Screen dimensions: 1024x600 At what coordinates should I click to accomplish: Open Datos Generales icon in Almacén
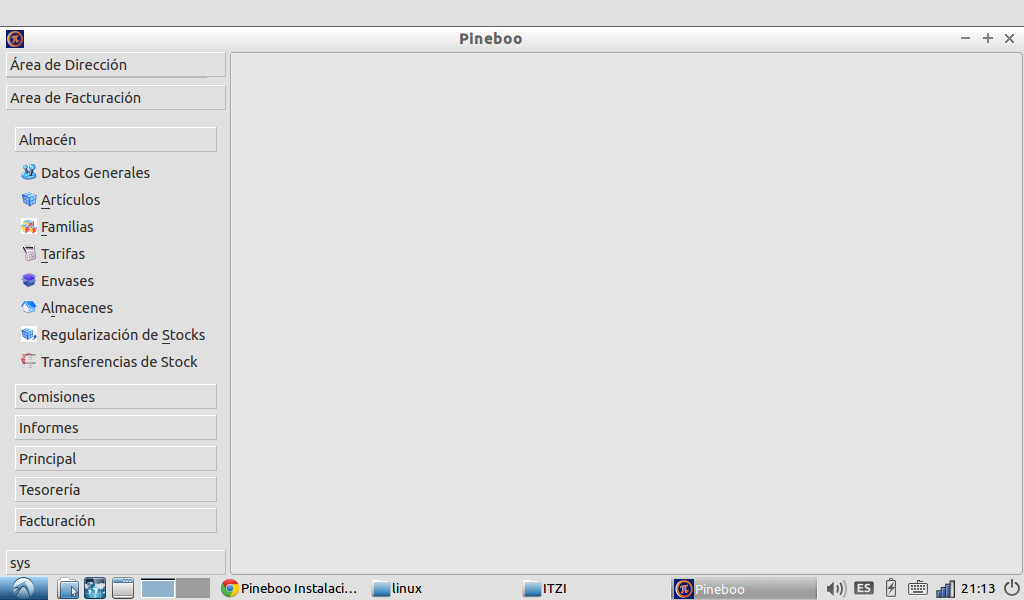(28, 172)
